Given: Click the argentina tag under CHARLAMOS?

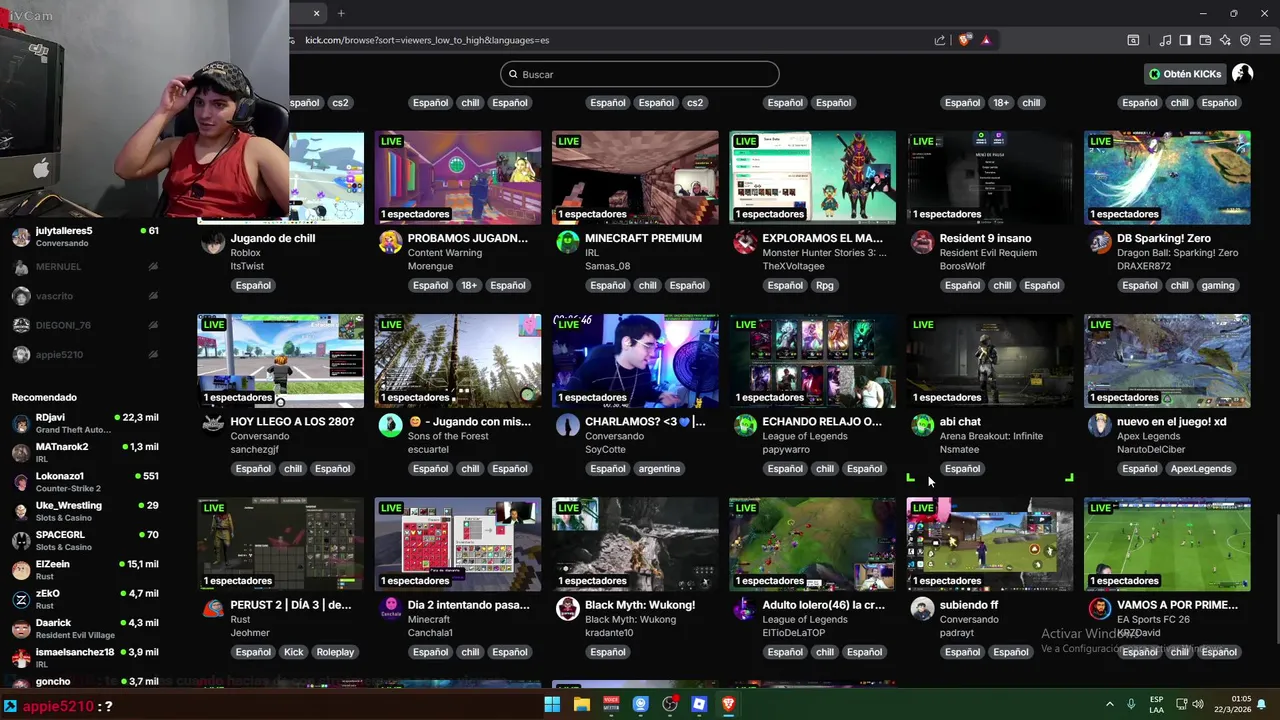Looking at the screenshot, I should coord(659,469).
